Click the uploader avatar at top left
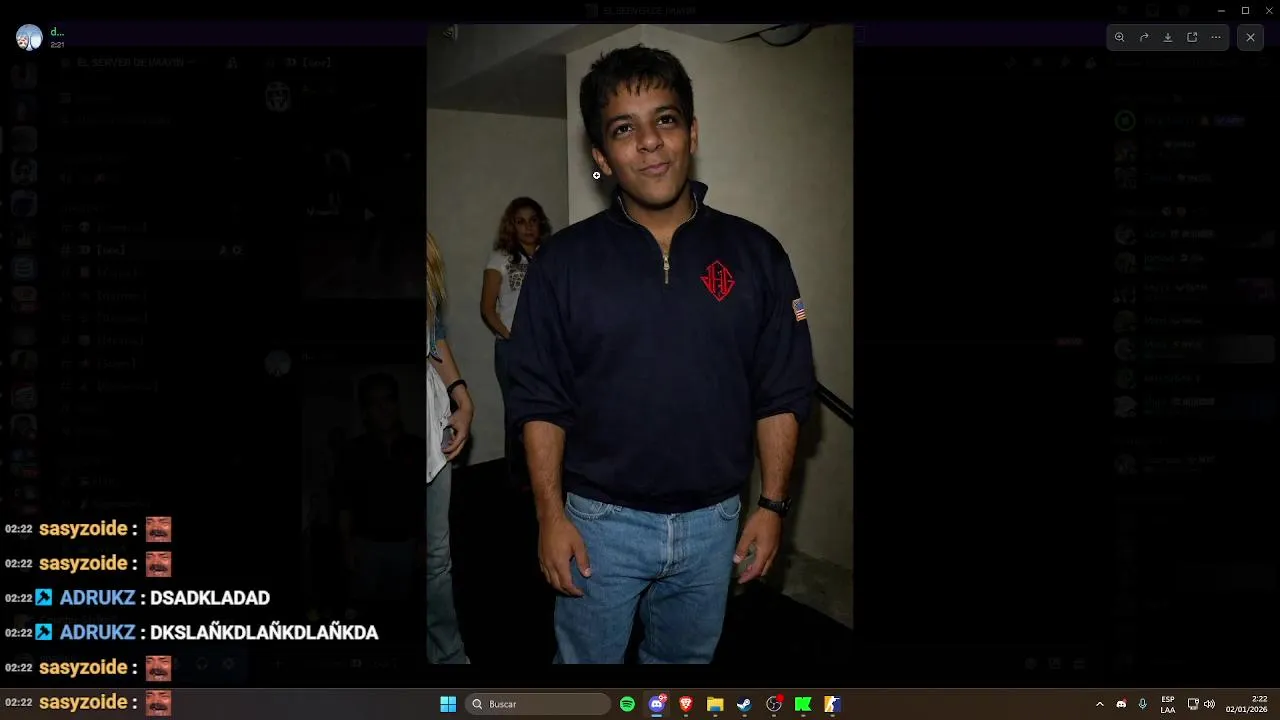 [x=29, y=38]
